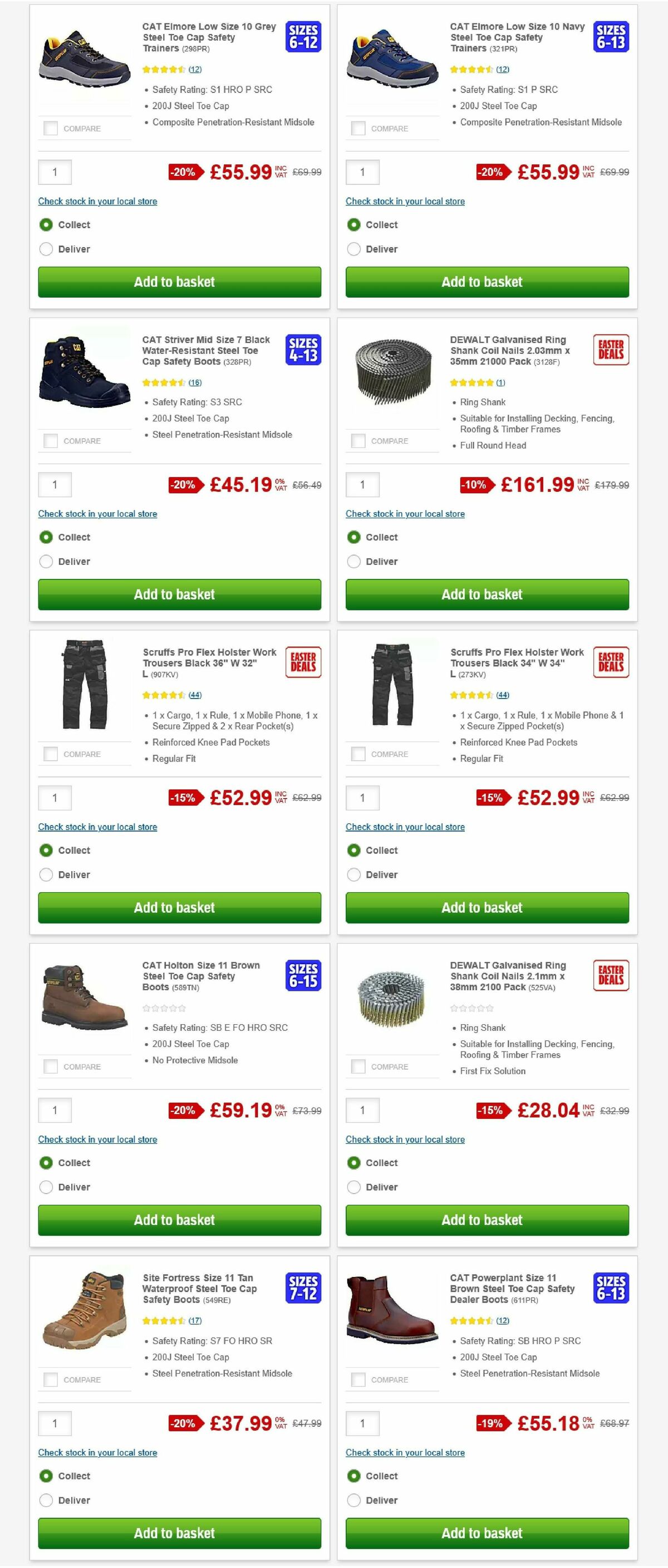
Task: Select Deliver for Site Fortress tan boots
Action: tap(46, 1500)
